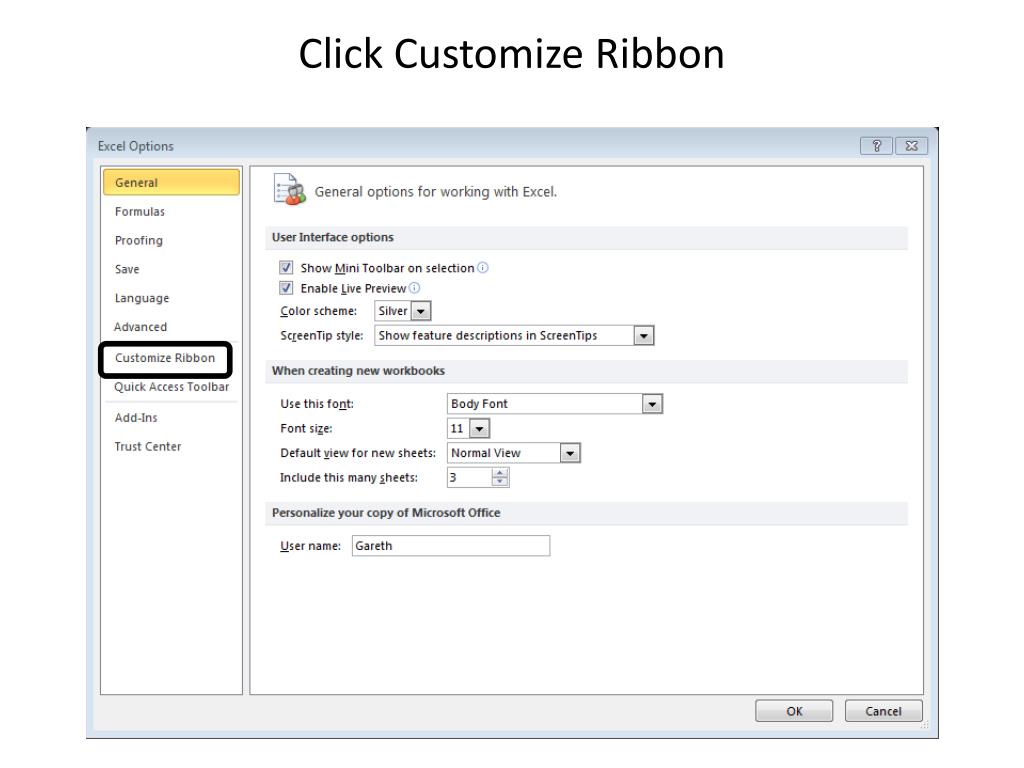Increase the number of sheets spinner
The image size is (1024, 768).
pyautogui.click(x=500, y=473)
